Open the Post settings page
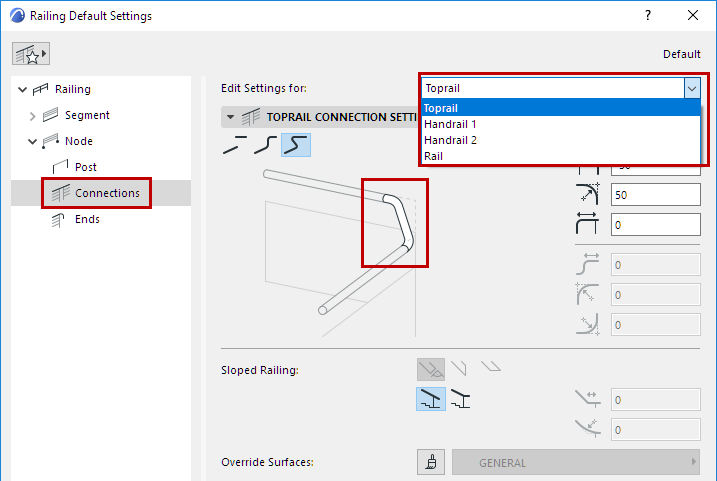The height and width of the screenshot is (481, 717). click(86, 167)
